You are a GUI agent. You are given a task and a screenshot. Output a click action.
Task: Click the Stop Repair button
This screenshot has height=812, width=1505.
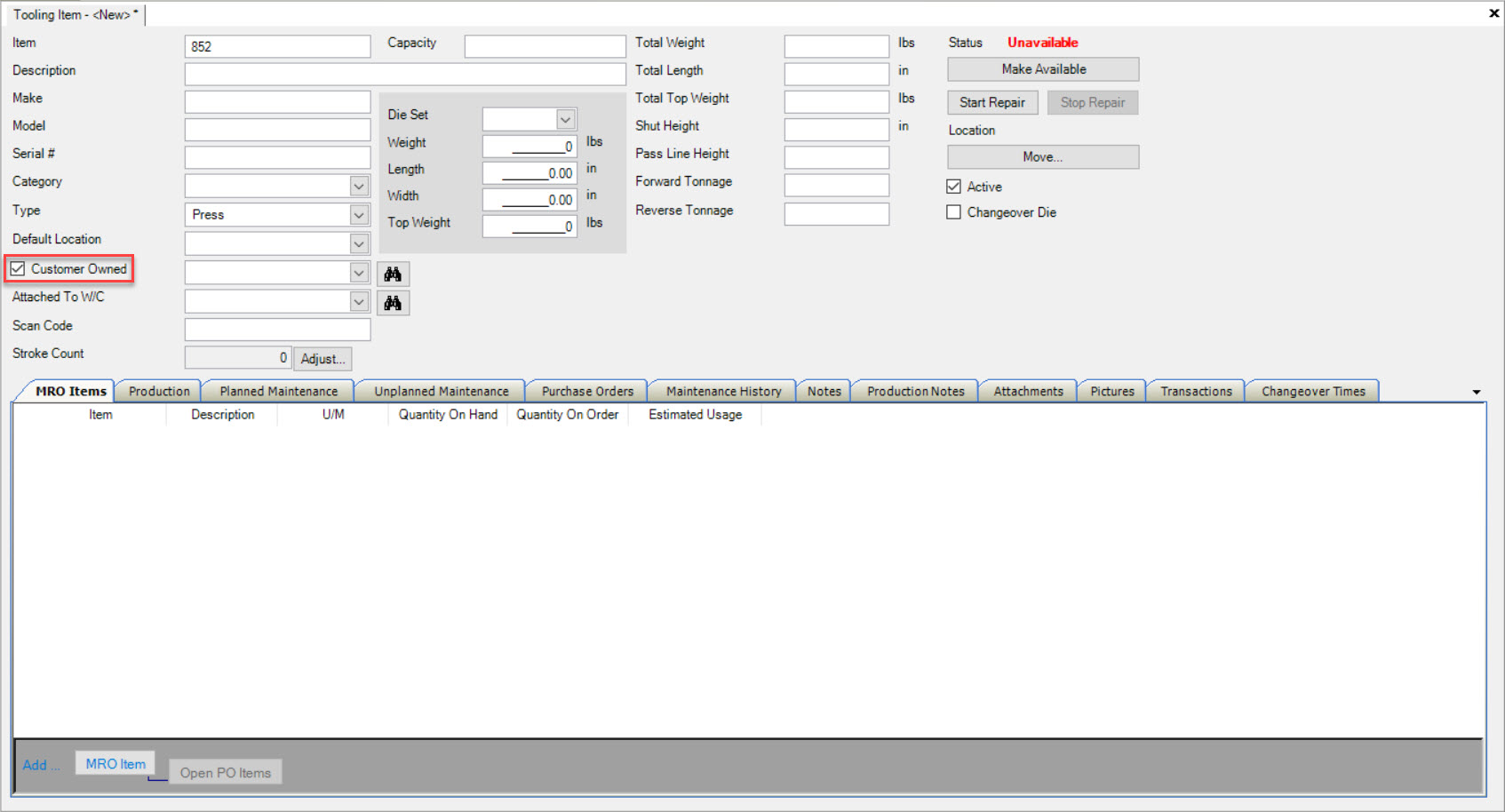(1093, 102)
